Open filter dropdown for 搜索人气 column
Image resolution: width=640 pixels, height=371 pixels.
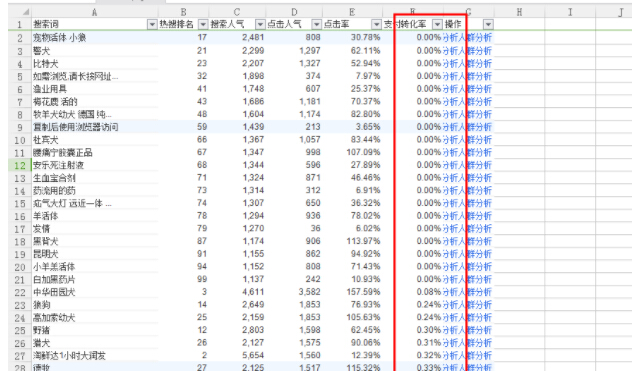(x=260, y=24)
